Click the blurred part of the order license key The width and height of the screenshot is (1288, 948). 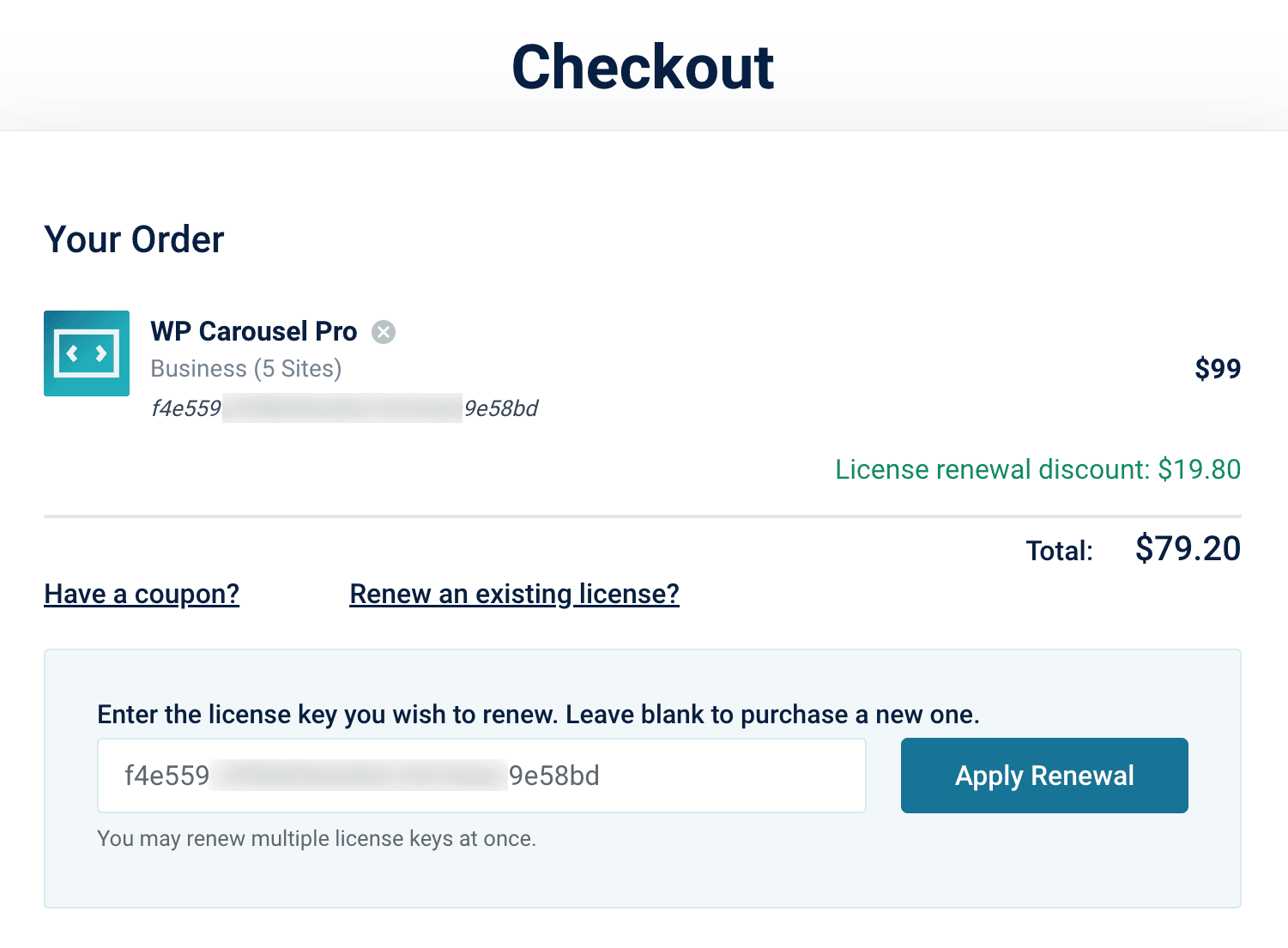tap(342, 408)
